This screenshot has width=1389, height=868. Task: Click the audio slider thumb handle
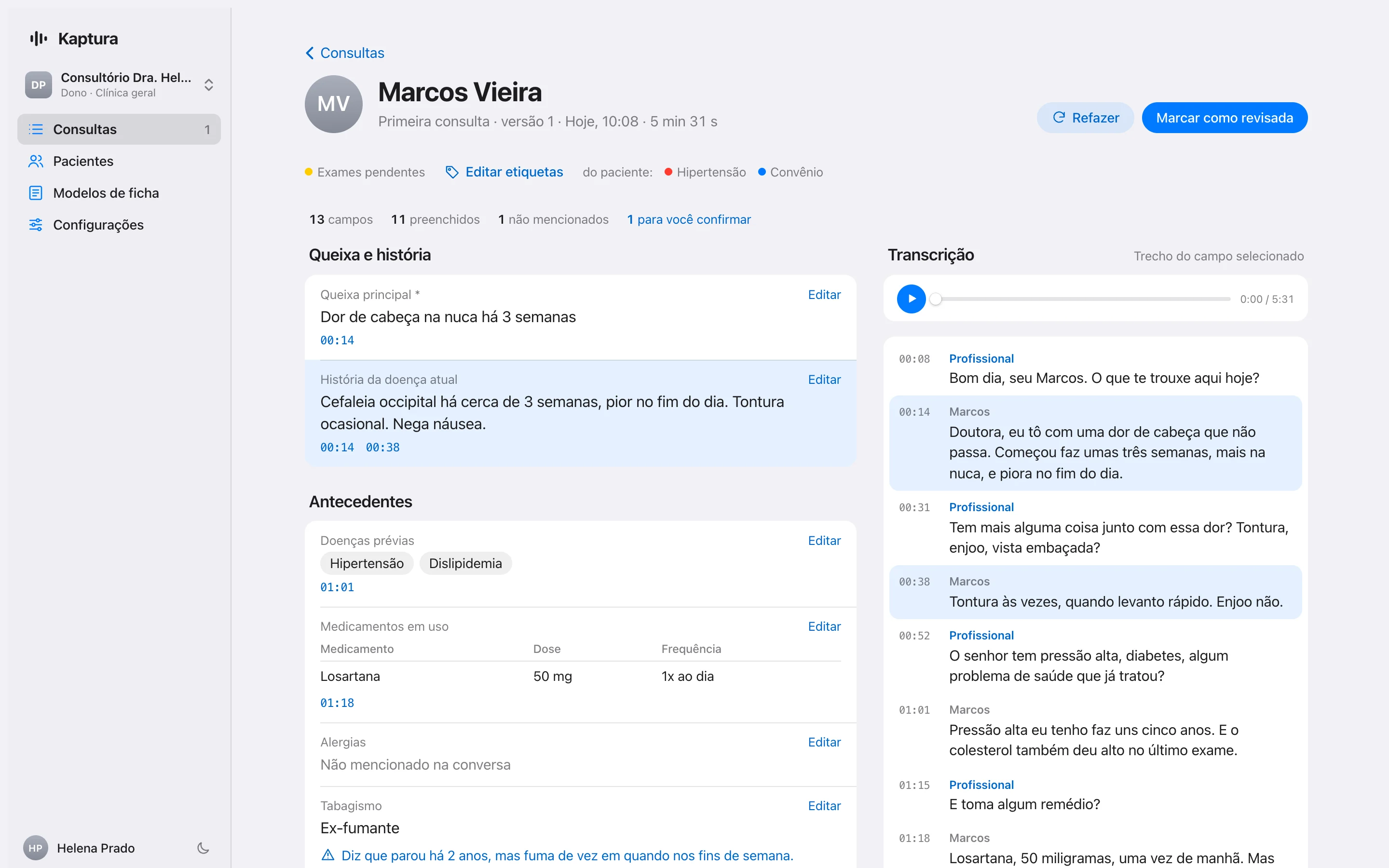pyautogui.click(x=936, y=299)
